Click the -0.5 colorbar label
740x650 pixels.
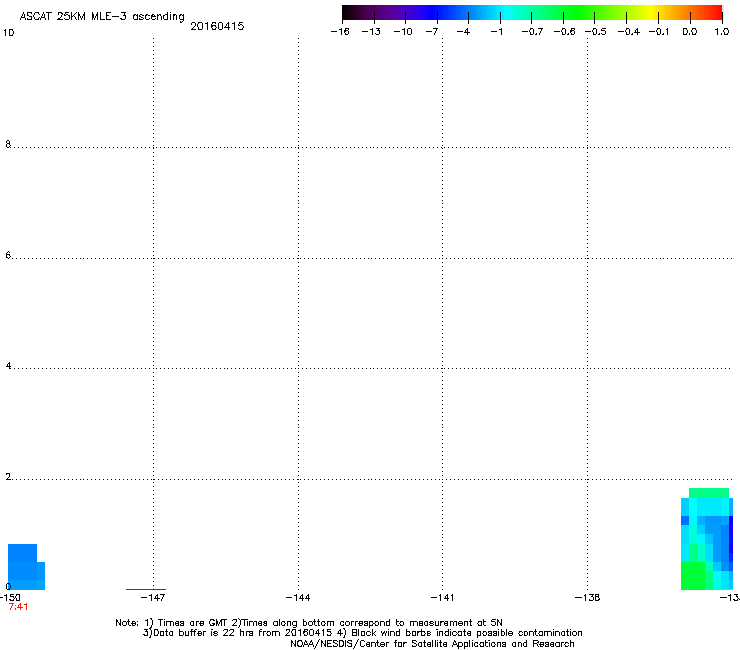coord(596,32)
